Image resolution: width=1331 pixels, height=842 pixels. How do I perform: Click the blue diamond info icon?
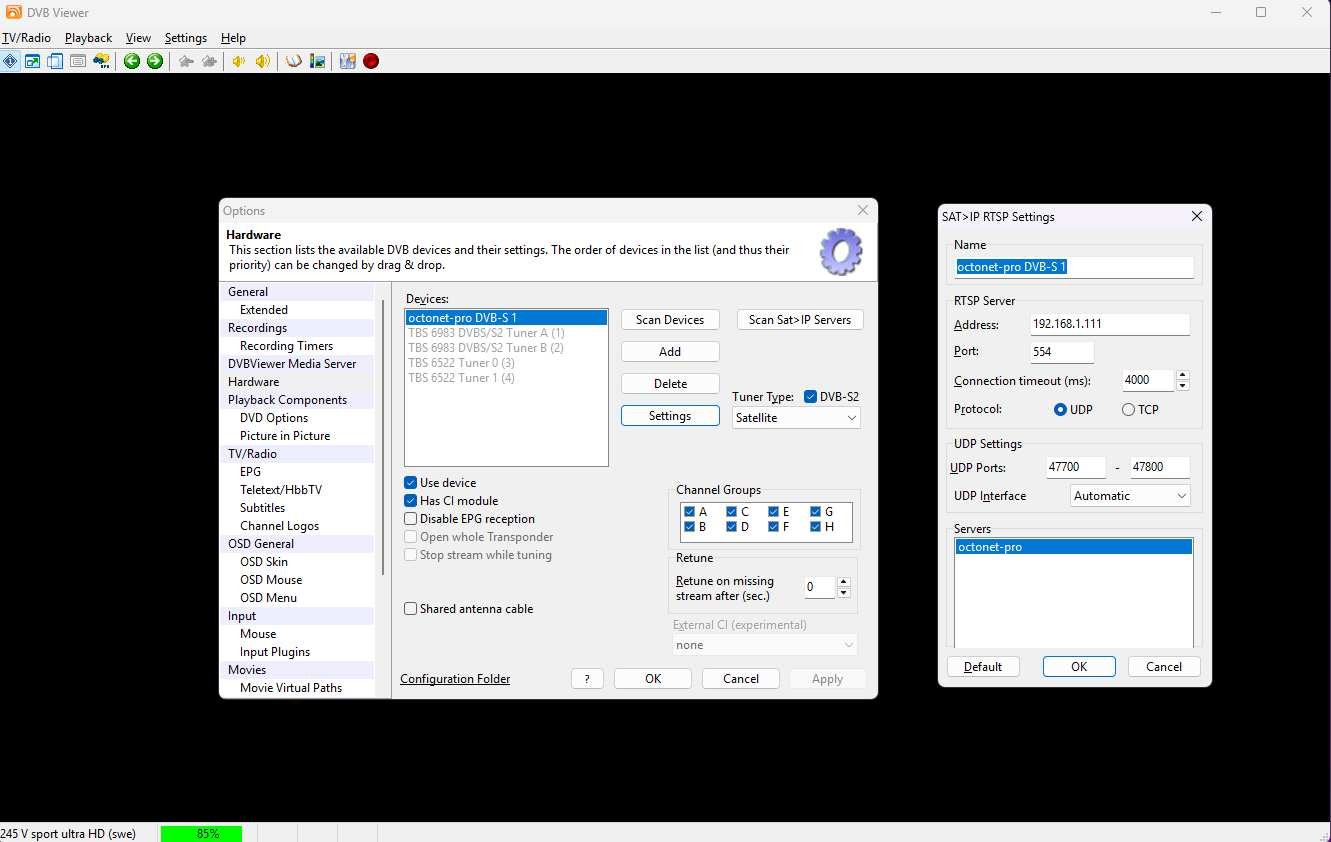(10, 61)
